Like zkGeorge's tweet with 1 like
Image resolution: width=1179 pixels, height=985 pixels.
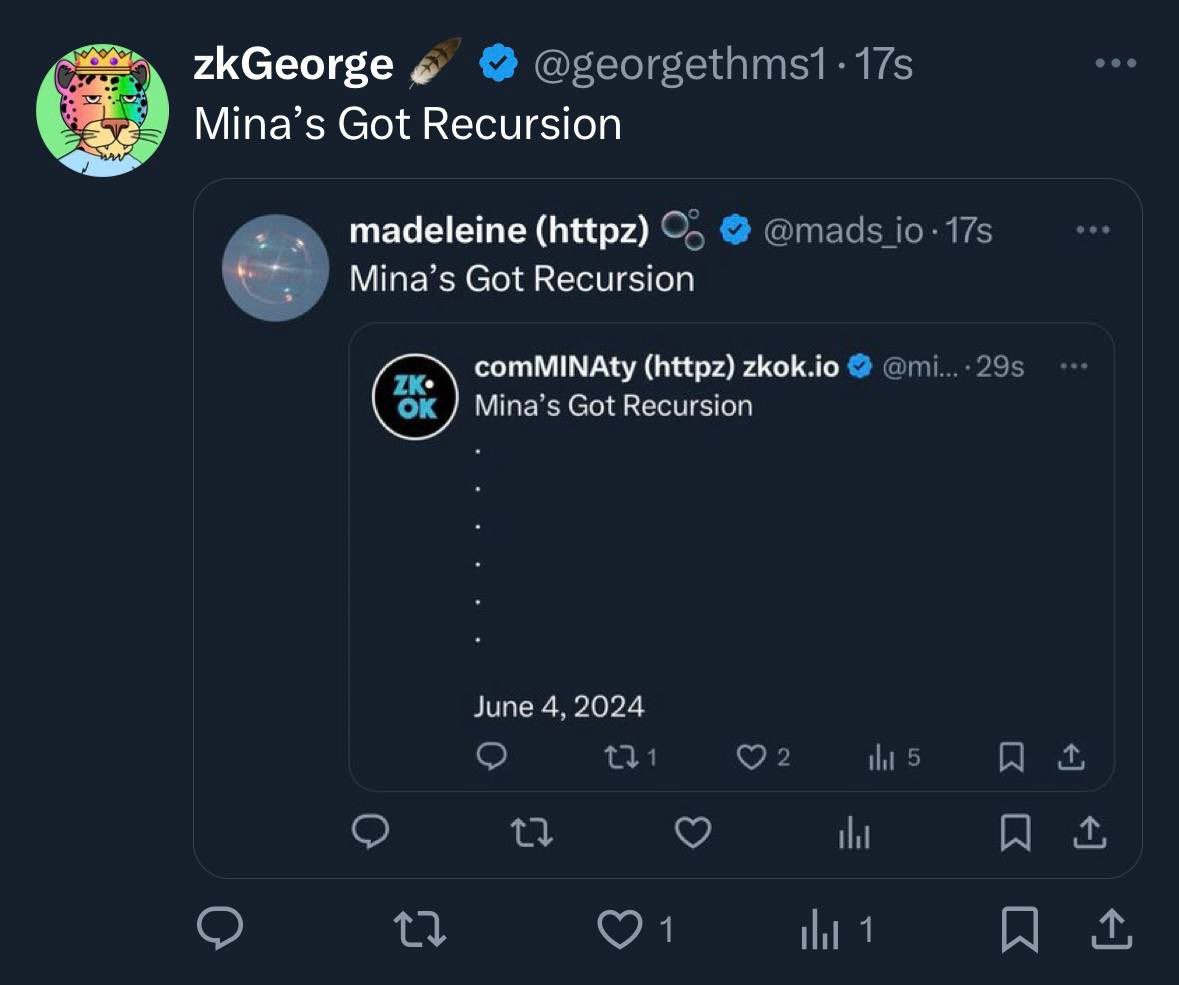pos(619,931)
